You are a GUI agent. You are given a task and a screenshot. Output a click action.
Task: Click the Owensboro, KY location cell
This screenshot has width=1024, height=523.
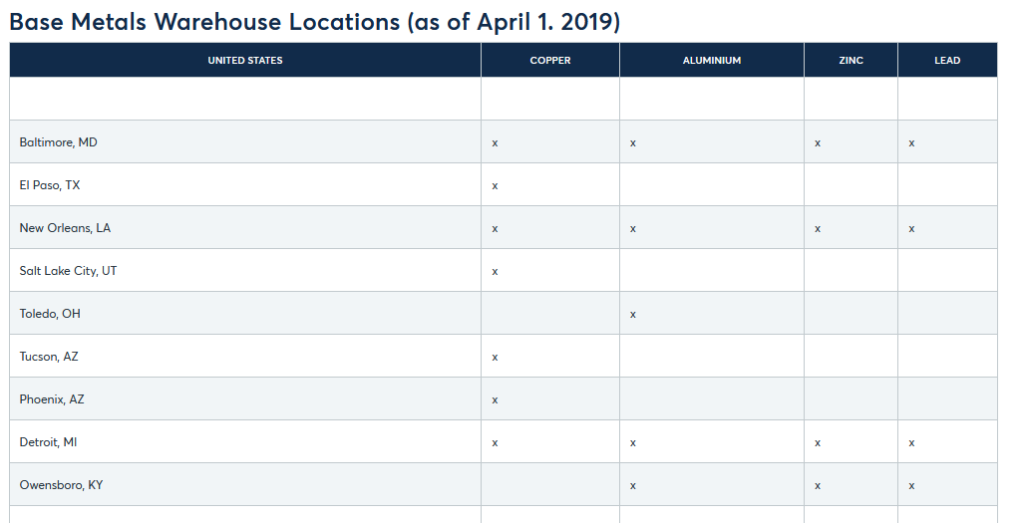[x=61, y=485]
